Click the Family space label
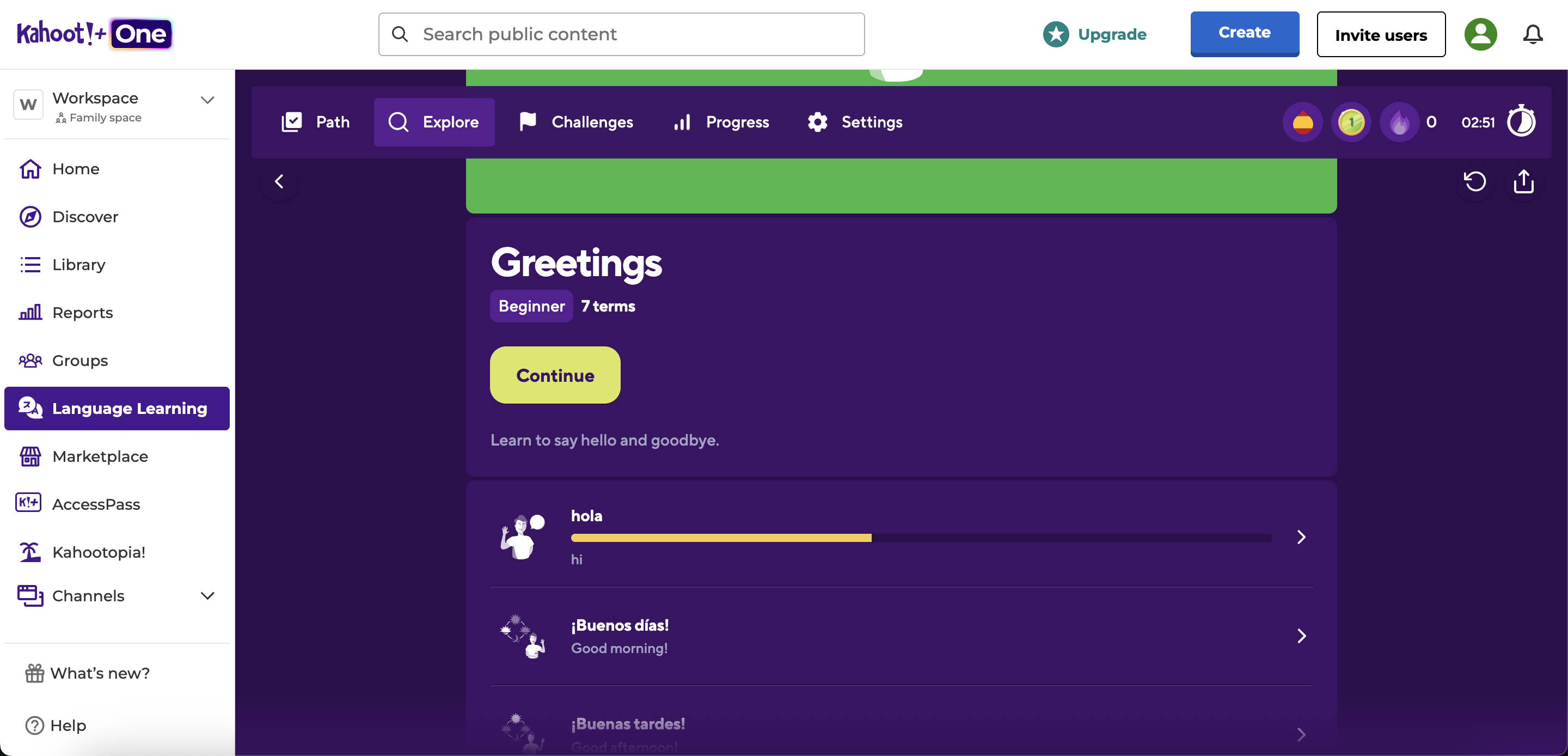This screenshot has width=1568, height=756. click(x=105, y=118)
